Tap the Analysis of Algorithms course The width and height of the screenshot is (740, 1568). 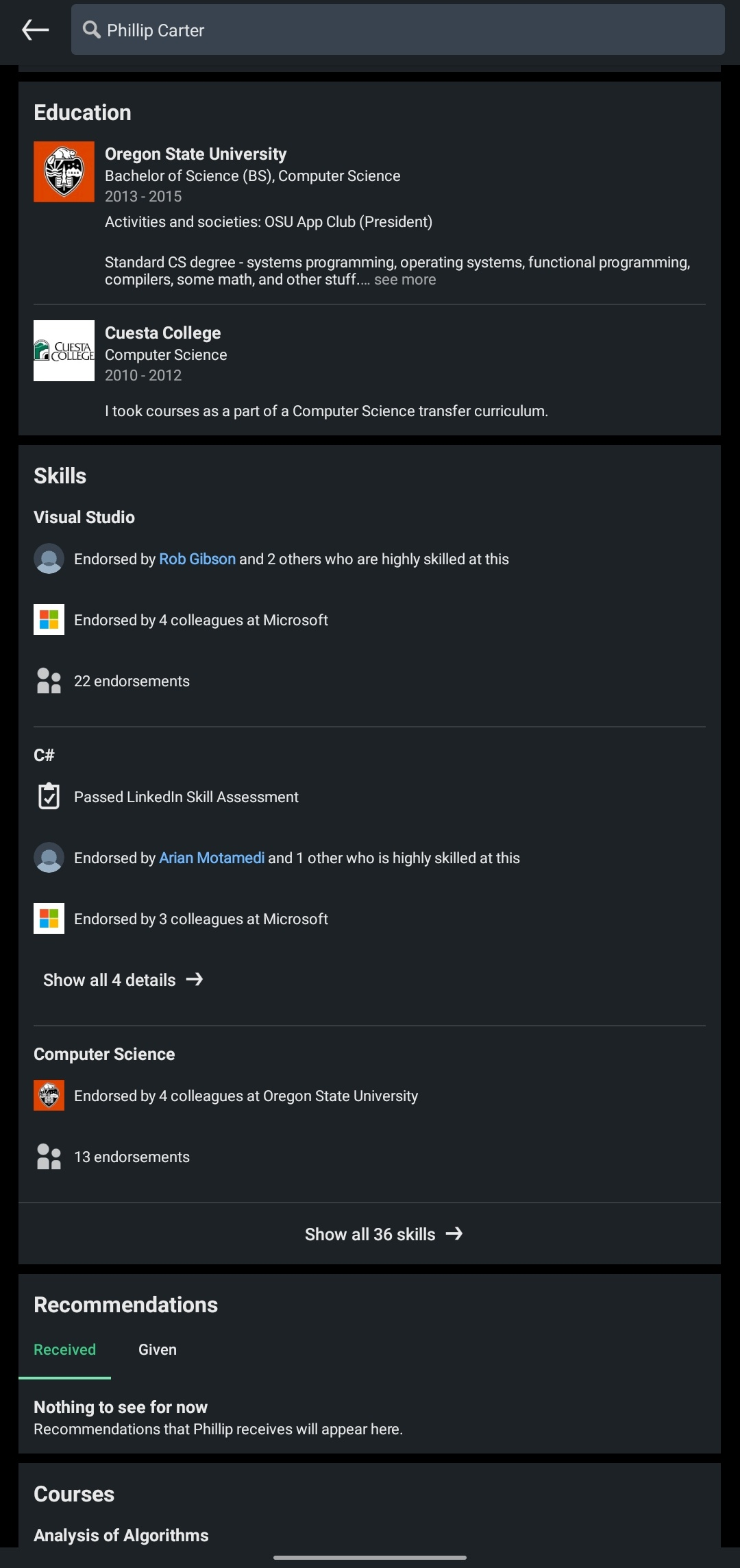pos(121,1535)
